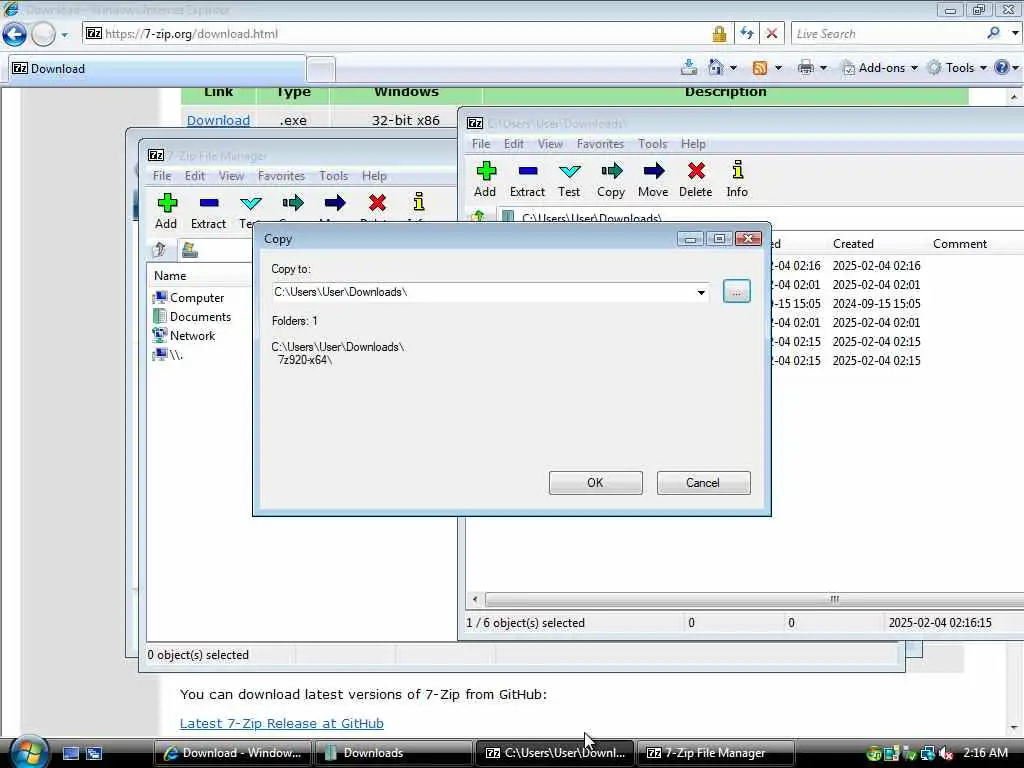The width and height of the screenshot is (1024, 768).
Task: Click IE stop loading X icon
Action: (772, 33)
